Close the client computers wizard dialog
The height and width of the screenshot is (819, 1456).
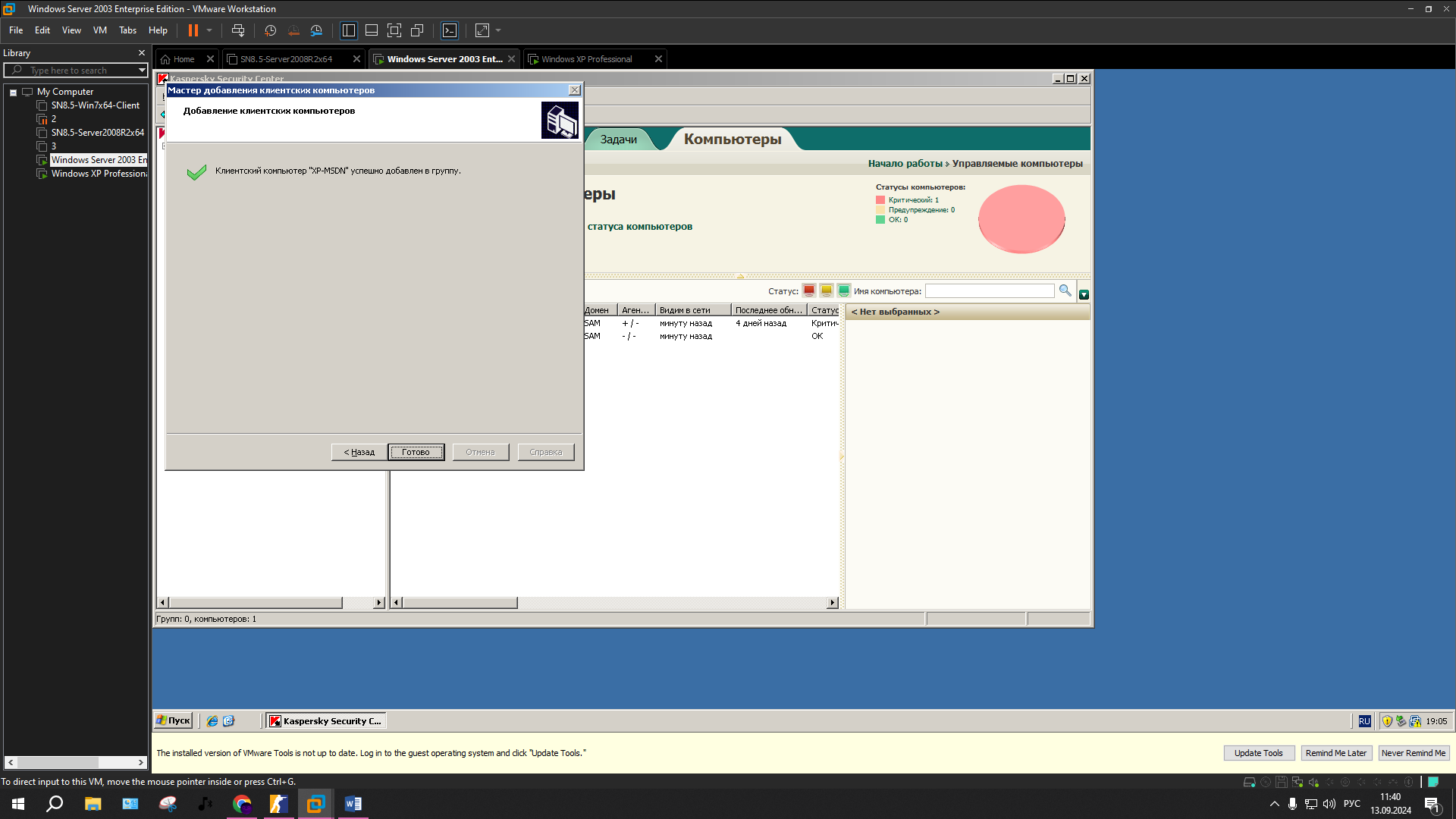tap(575, 90)
